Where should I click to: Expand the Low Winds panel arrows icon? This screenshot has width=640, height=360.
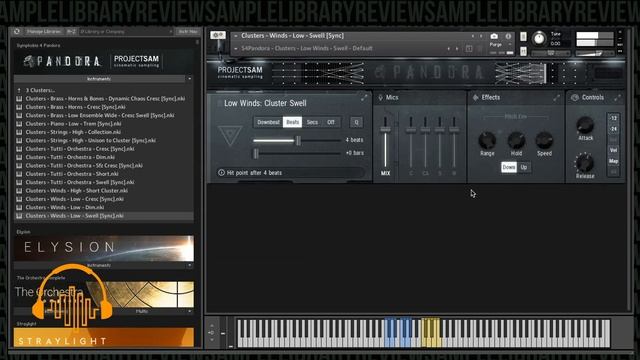point(364,98)
